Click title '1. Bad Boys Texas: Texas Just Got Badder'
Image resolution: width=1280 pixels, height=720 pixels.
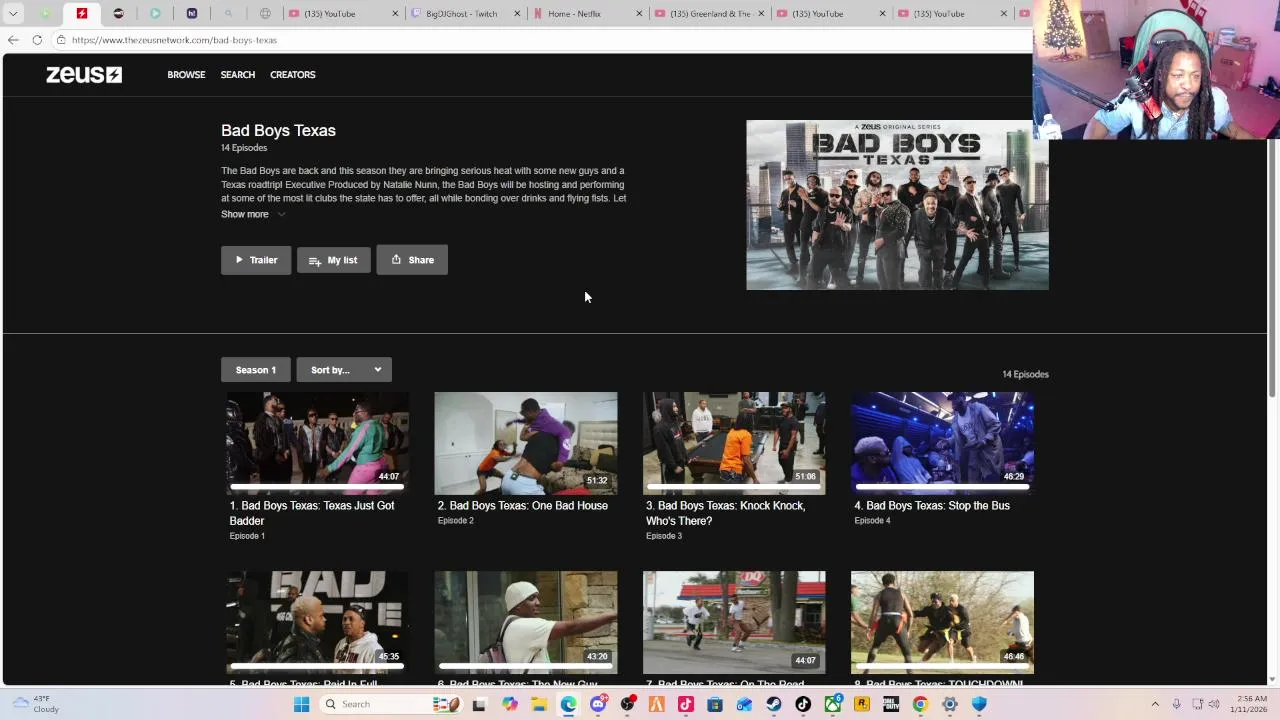[312, 513]
